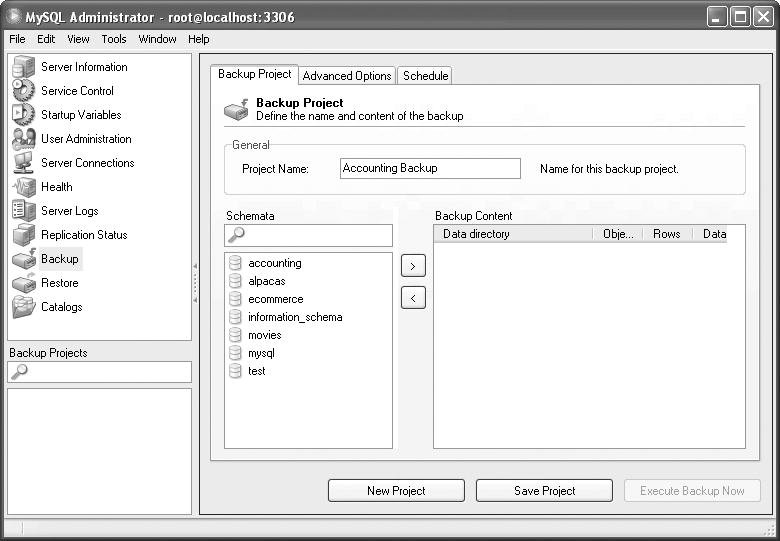Click the Save Project button
The width and height of the screenshot is (780, 541).
544,491
